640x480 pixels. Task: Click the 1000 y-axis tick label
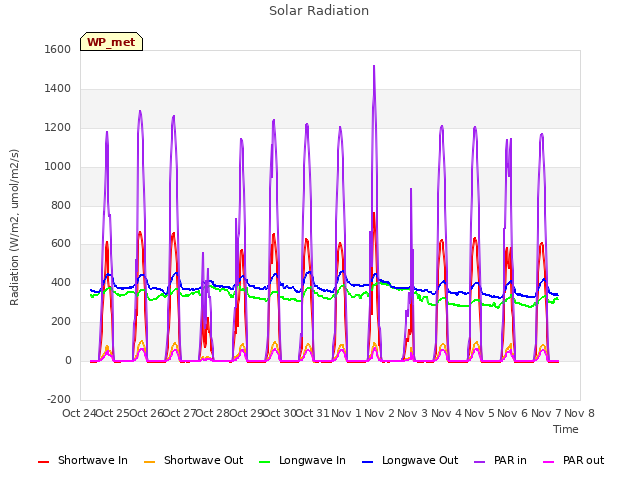pos(58,166)
